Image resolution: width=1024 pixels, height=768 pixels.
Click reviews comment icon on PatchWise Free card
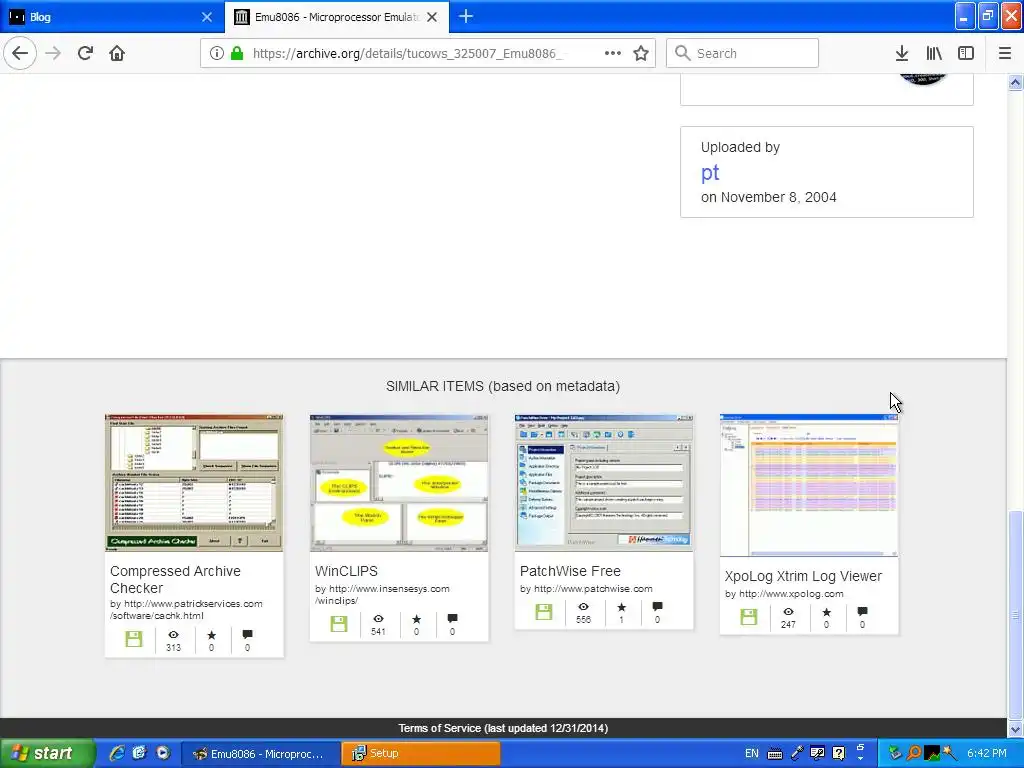click(657, 607)
